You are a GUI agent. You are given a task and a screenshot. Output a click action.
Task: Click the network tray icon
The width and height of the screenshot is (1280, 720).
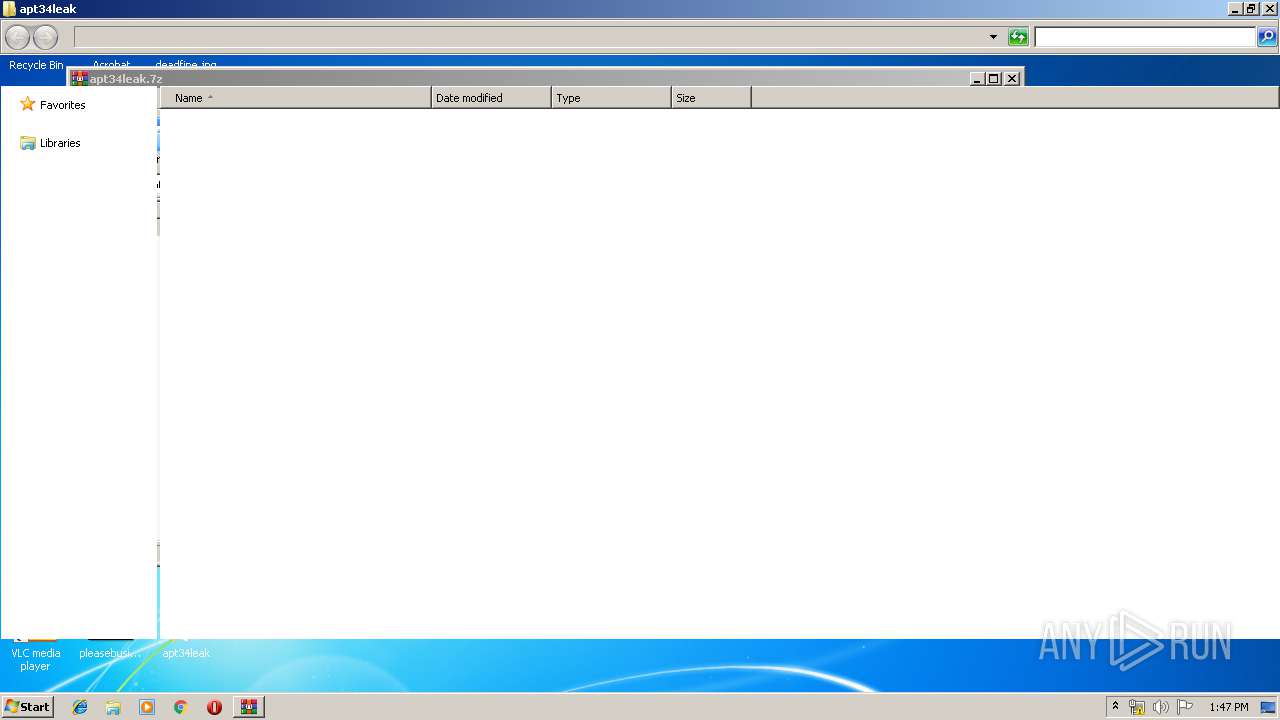1137,707
